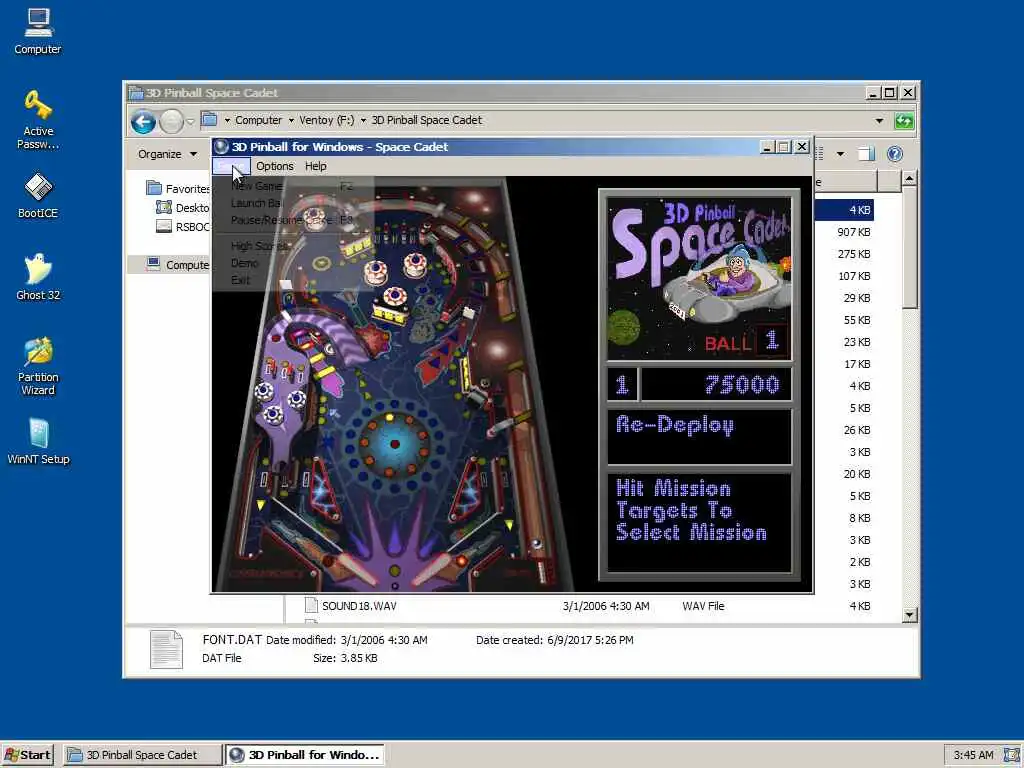The height and width of the screenshot is (768, 1024).
Task: Expand the address bar history dropdown
Action: [879, 121]
